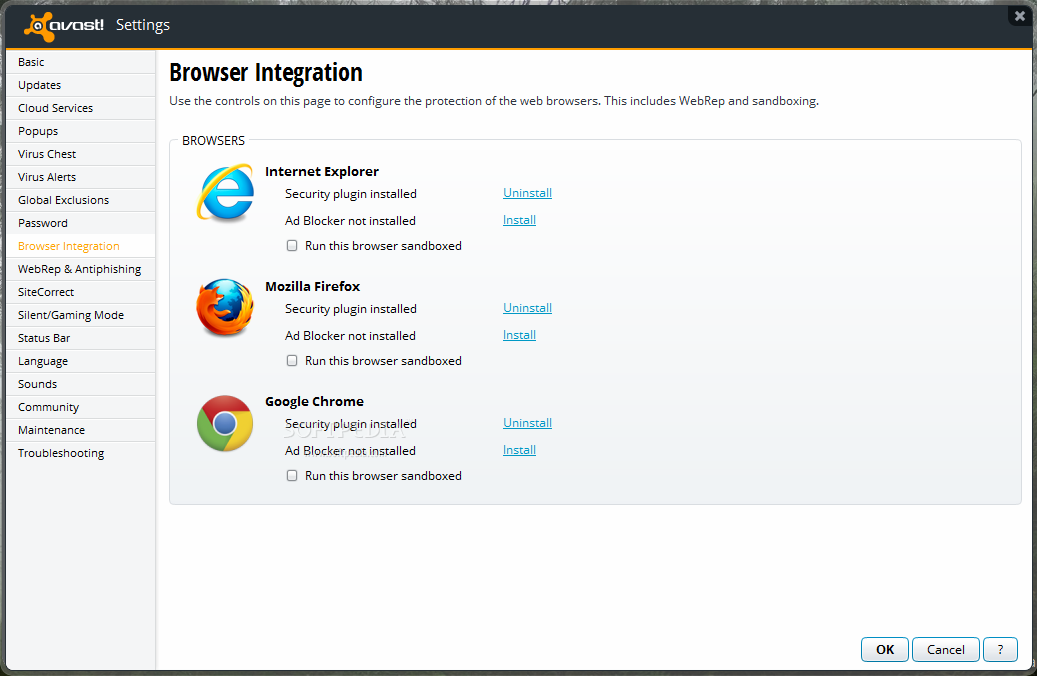Image resolution: width=1037 pixels, height=676 pixels.
Task: Close the Settings dialog with the X
Action: click(1020, 16)
